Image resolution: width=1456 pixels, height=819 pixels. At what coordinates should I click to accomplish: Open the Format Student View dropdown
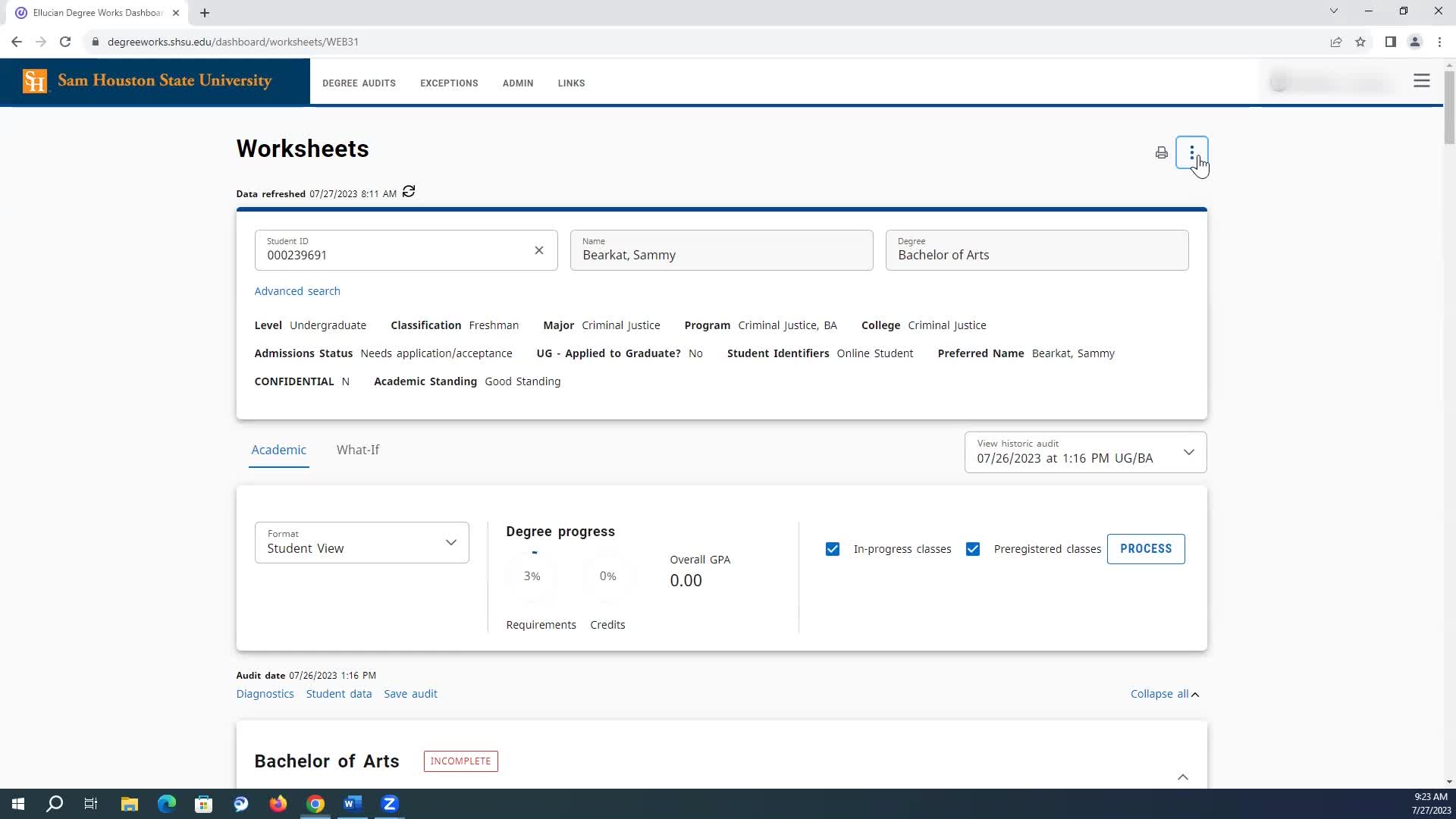click(x=362, y=542)
